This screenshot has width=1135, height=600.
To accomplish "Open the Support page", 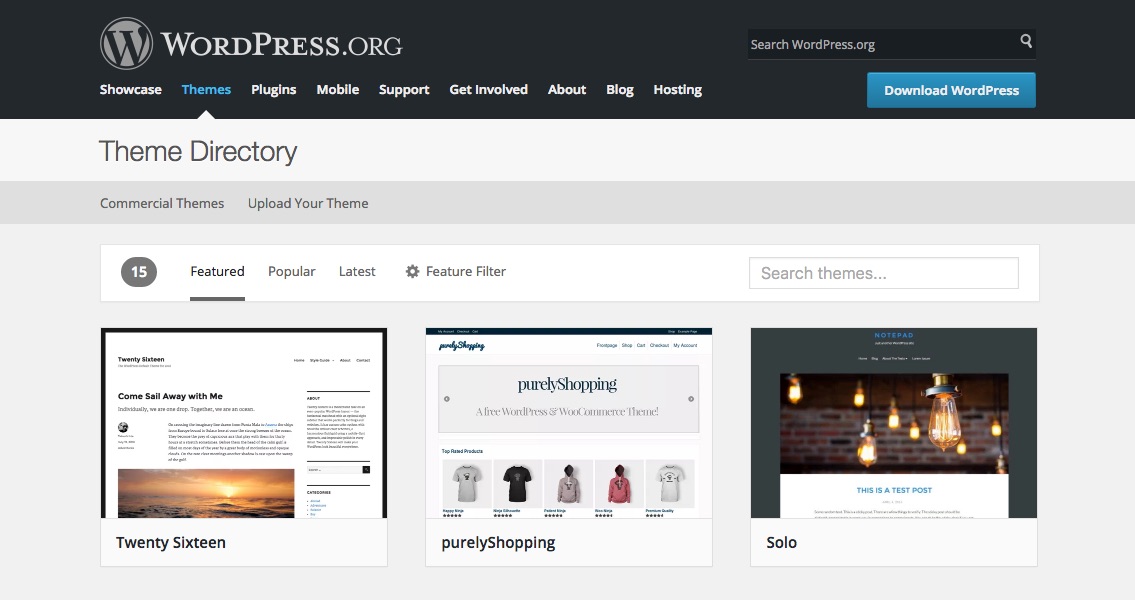I will point(404,90).
